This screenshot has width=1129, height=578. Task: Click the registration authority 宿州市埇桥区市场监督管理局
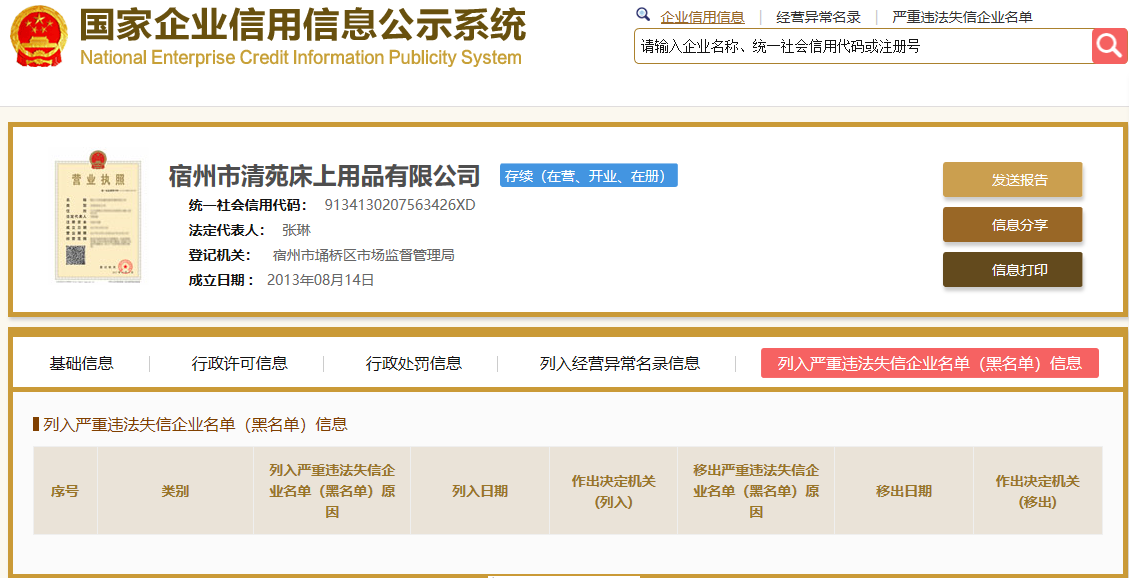(364, 256)
